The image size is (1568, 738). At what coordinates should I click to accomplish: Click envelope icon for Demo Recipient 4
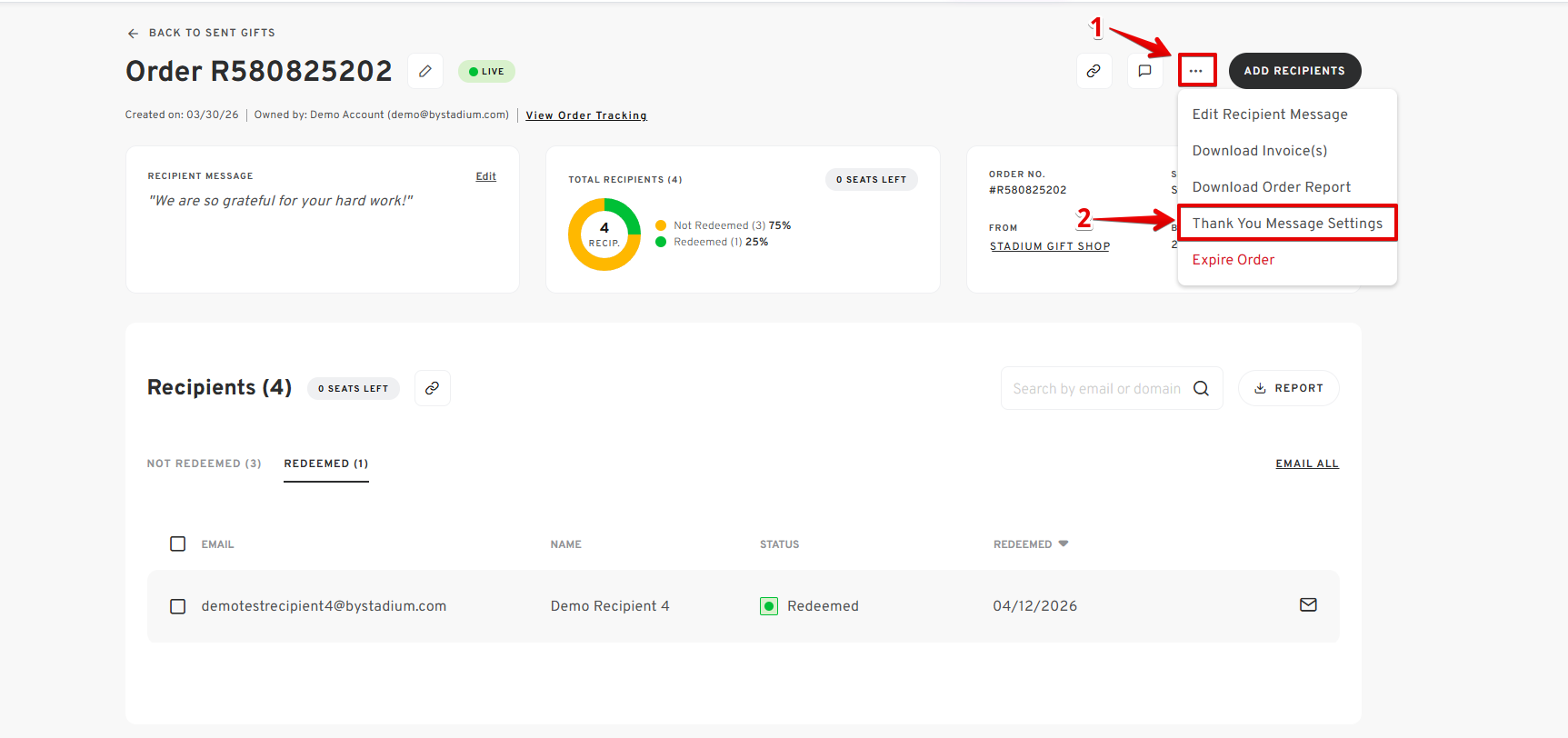point(1308,605)
